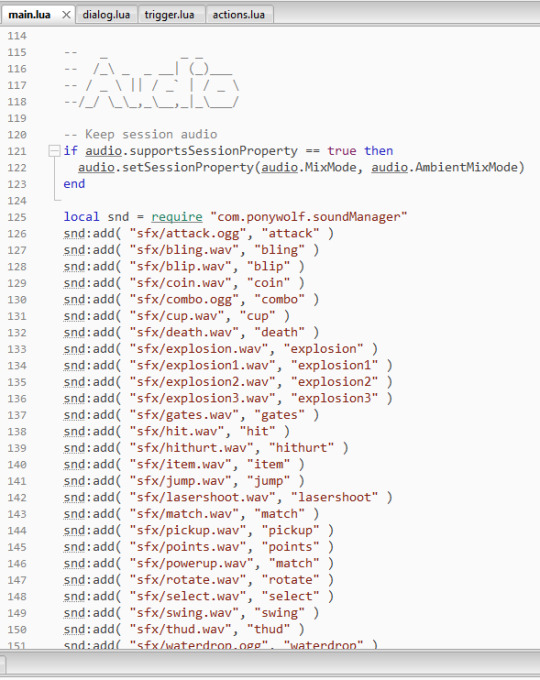Collapse the if block at line 121

coord(54,151)
